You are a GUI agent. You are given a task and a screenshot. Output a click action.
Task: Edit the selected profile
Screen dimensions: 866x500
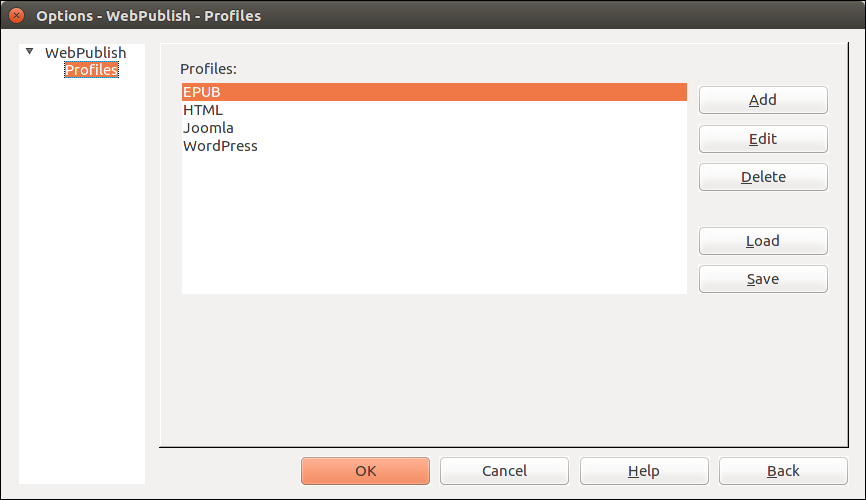[x=763, y=139]
